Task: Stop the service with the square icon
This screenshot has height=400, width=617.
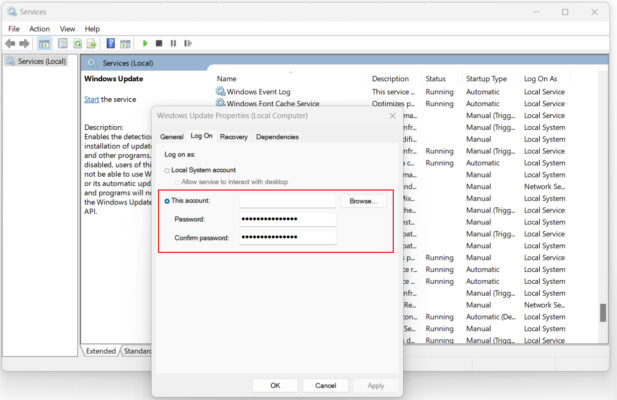Action: tap(159, 43)
